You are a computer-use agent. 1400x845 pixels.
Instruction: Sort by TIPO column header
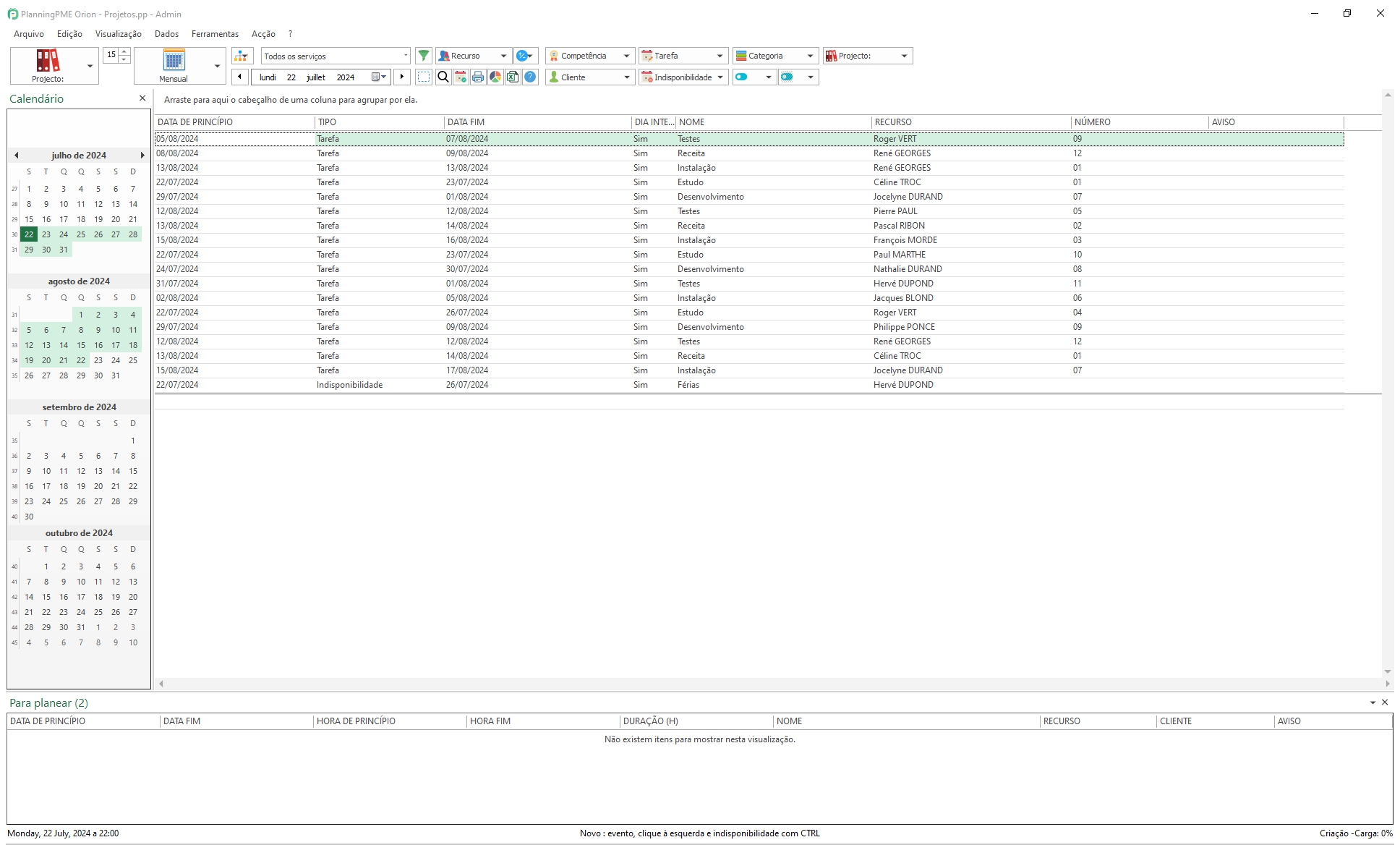tap(380, 122)
